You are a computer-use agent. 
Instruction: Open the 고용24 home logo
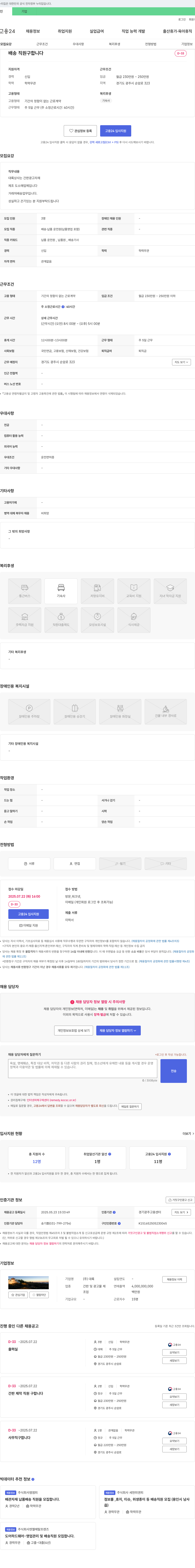pyautogui.click(x=7, y=31)
